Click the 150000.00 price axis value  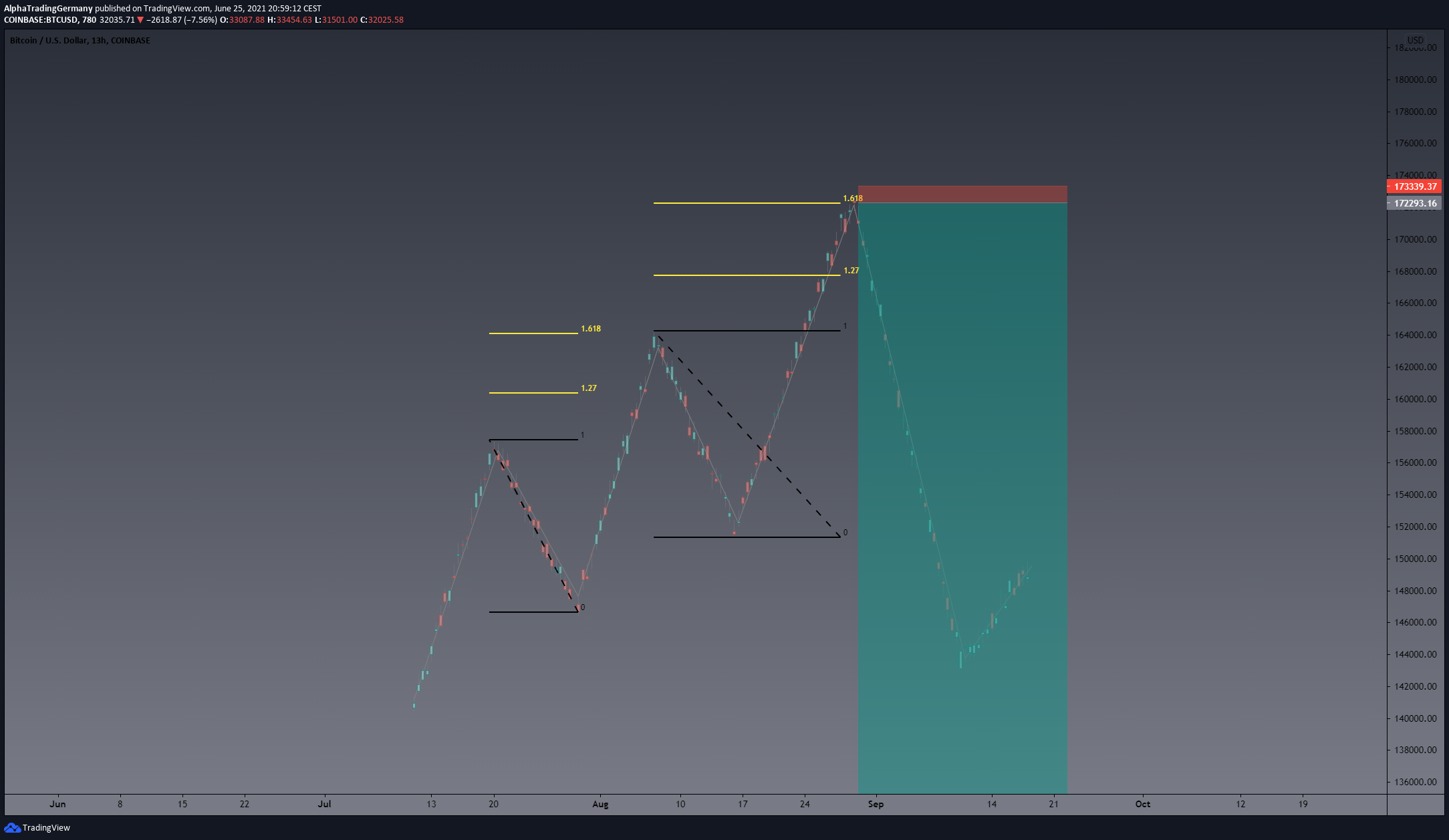click(1416, 559)
